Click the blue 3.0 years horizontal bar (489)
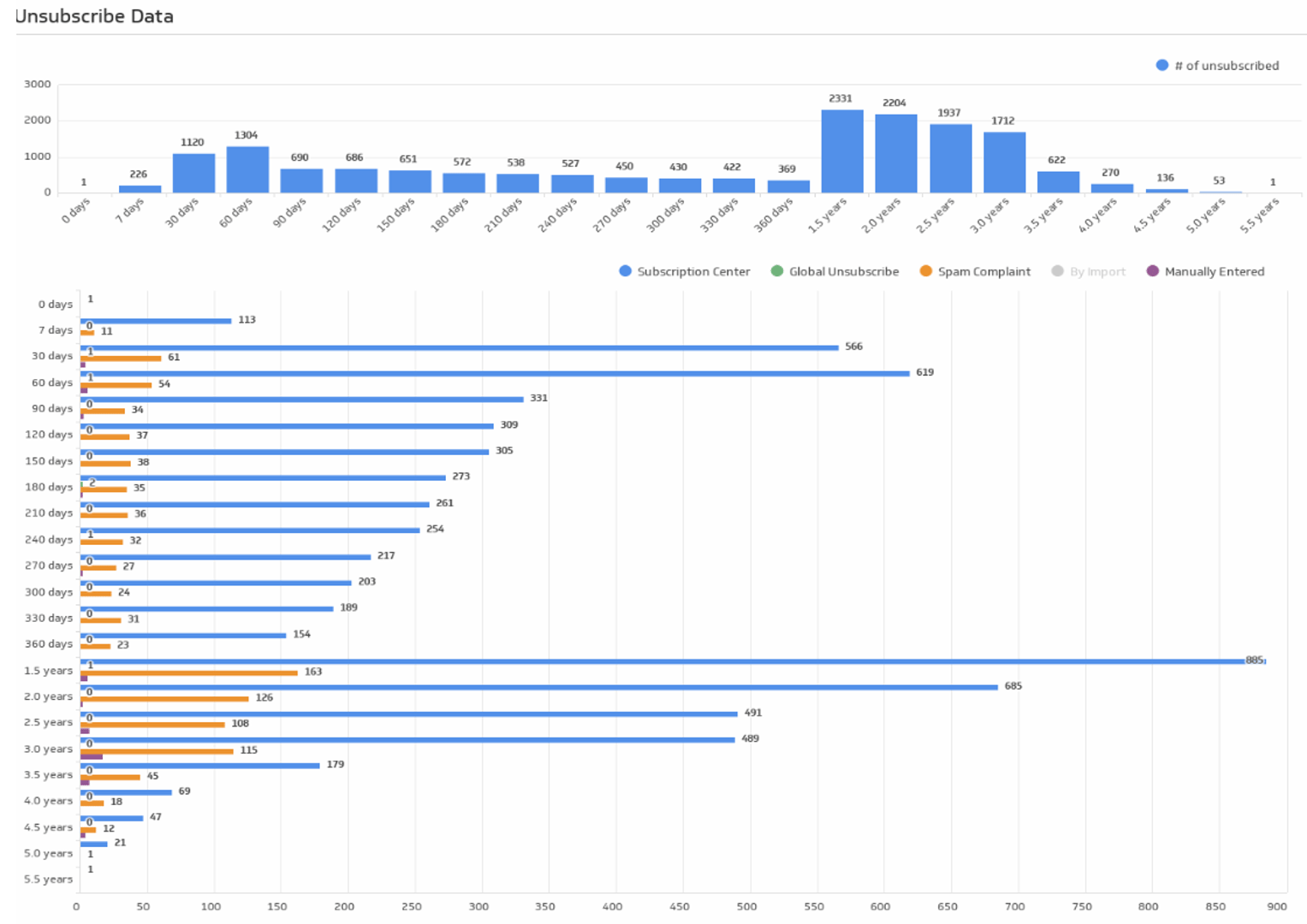1307x924 pixels. pyautogui.click(x=407, y=739)
